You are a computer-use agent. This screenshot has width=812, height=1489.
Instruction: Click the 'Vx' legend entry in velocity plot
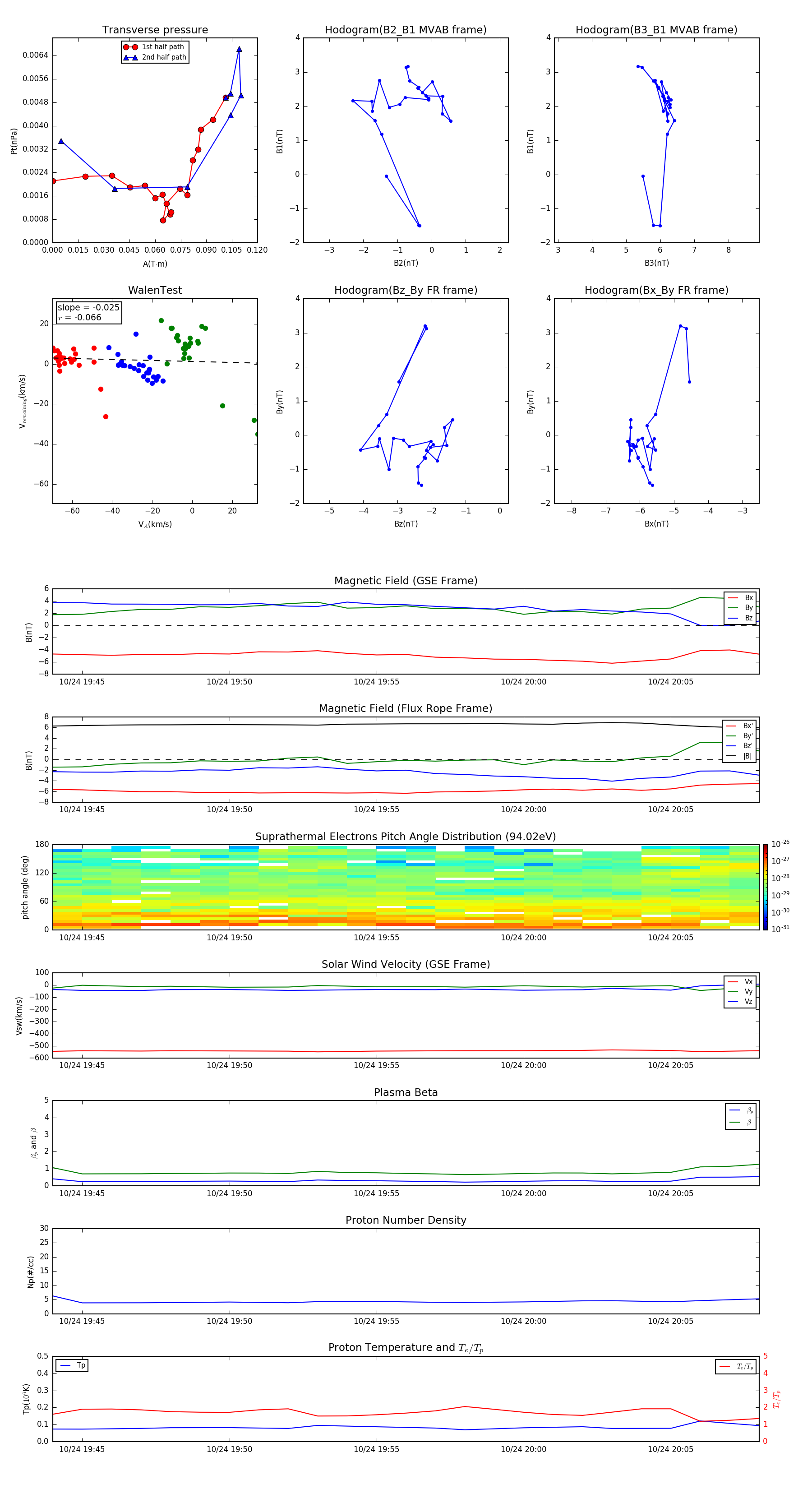pyautogui.click(x=741, y=981)
